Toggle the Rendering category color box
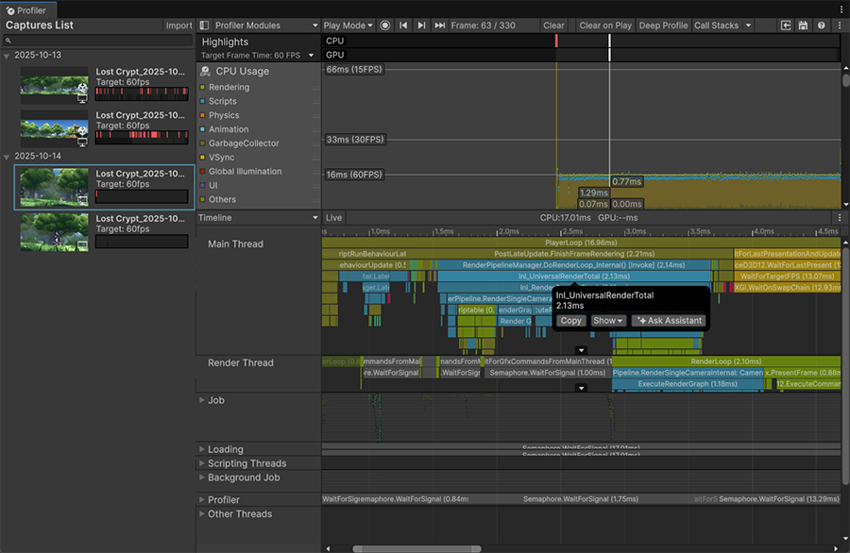The height and width of the screenshot is (553, 850). click(203, 87)
